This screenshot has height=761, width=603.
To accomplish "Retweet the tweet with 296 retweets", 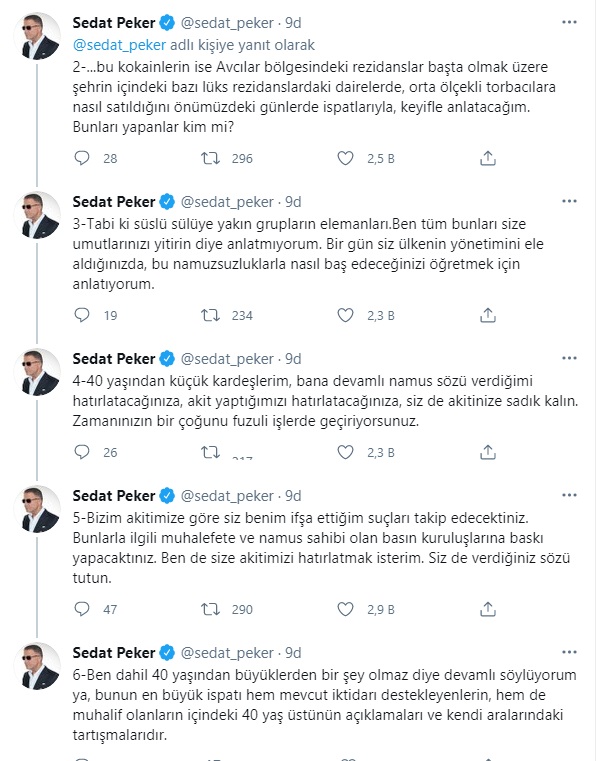I will pos(211,158).
